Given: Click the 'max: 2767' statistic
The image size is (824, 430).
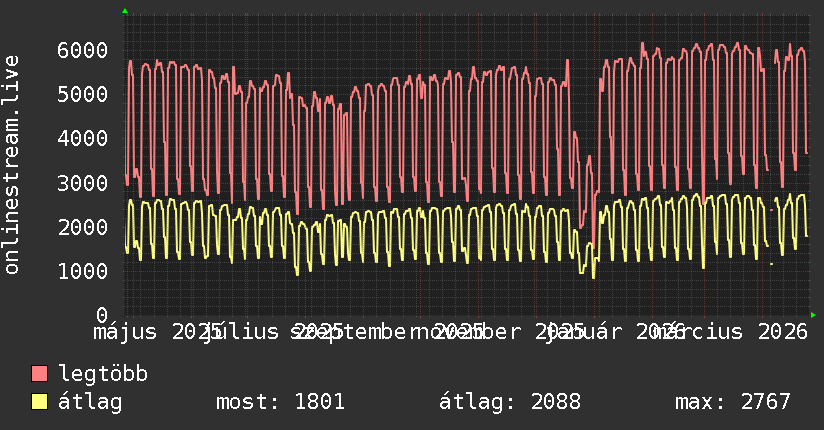Looking at the screenshot, I should click(733, 402).
